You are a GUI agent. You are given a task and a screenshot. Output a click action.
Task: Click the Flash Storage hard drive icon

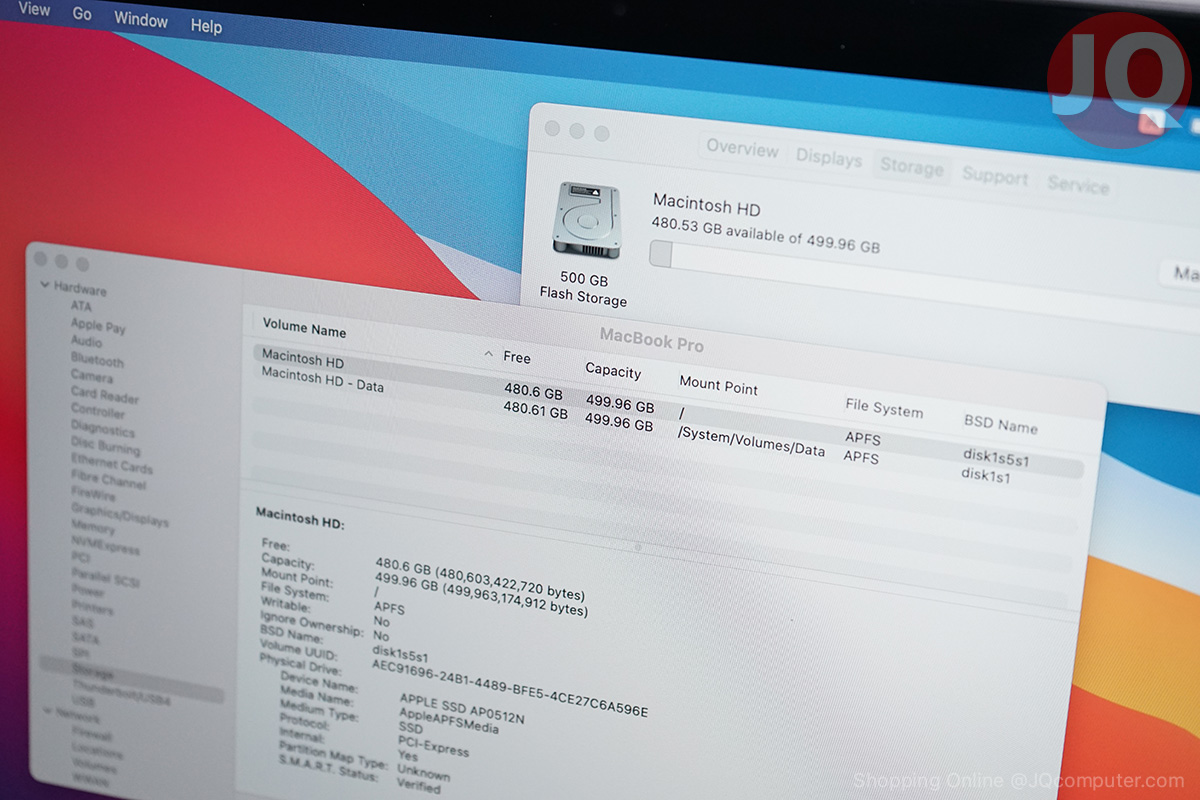click(586, 221)
